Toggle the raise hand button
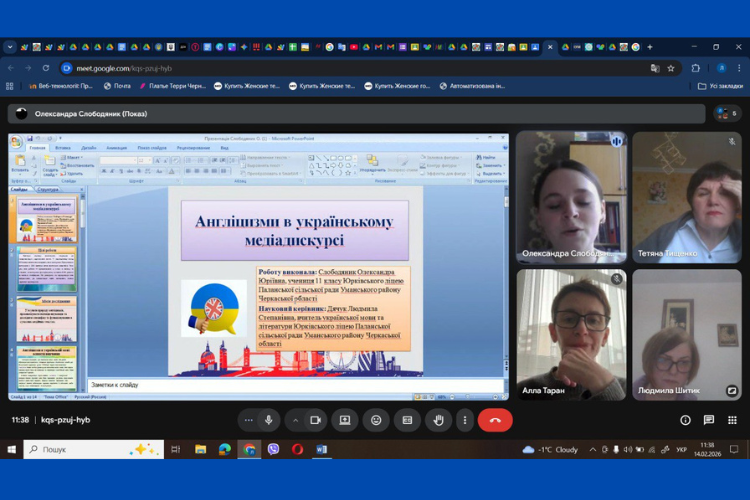 (x=438, y=420)
